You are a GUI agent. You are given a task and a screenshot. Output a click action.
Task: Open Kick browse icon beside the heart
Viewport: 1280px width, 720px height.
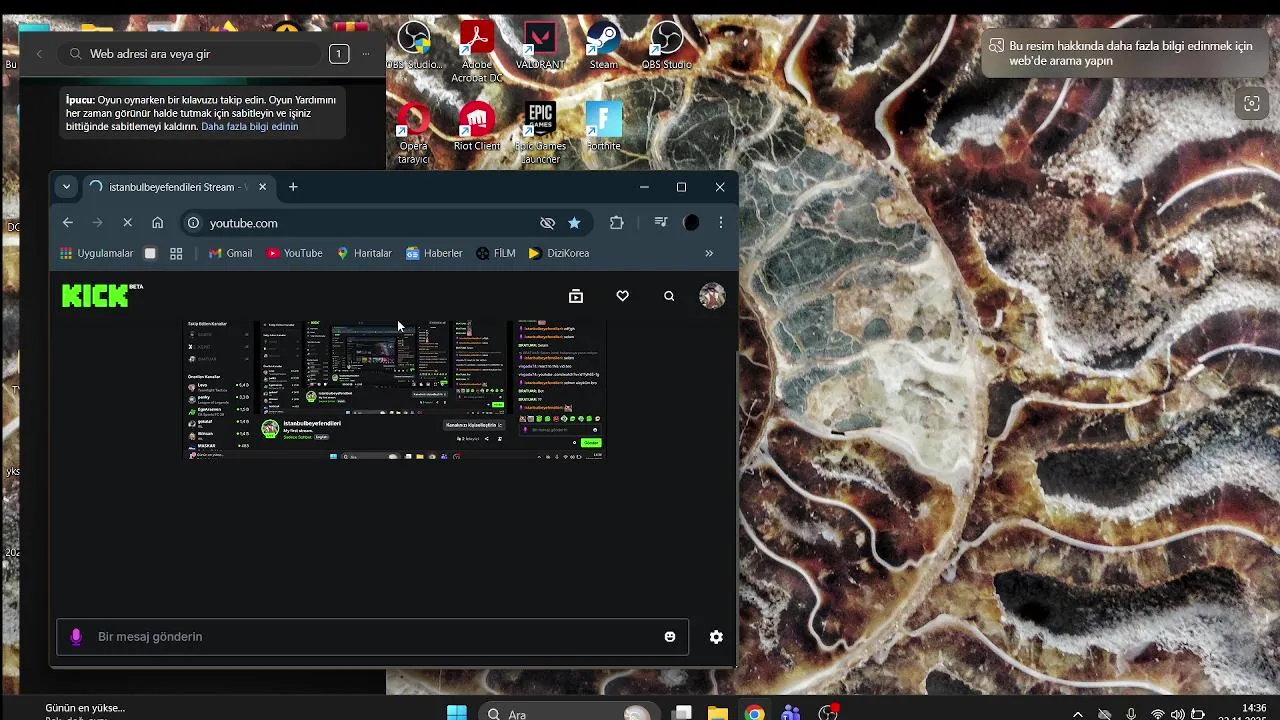575,296
